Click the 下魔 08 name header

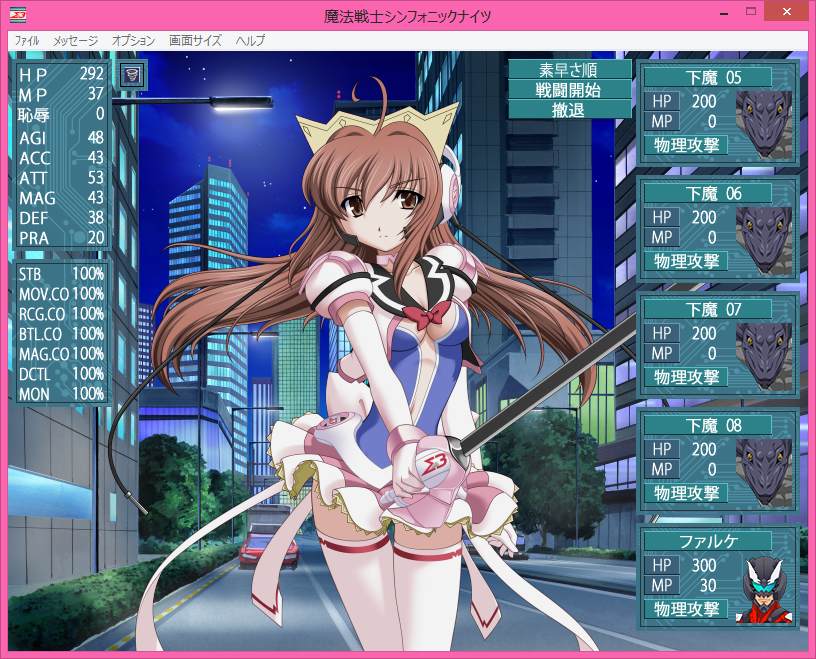click(x=708, y=426)
